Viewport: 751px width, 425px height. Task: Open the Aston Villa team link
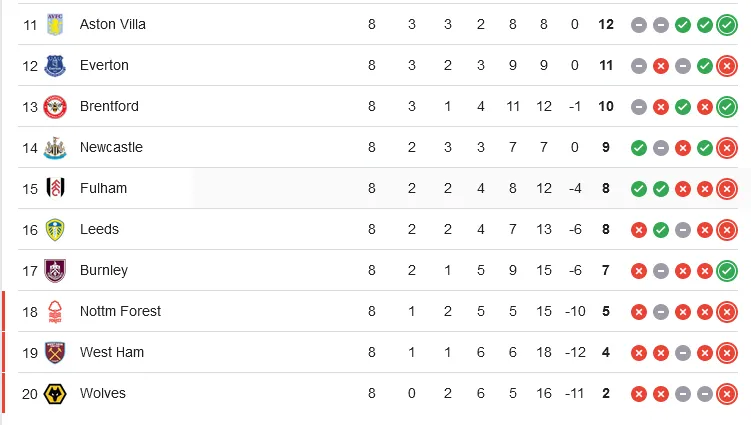112,24
